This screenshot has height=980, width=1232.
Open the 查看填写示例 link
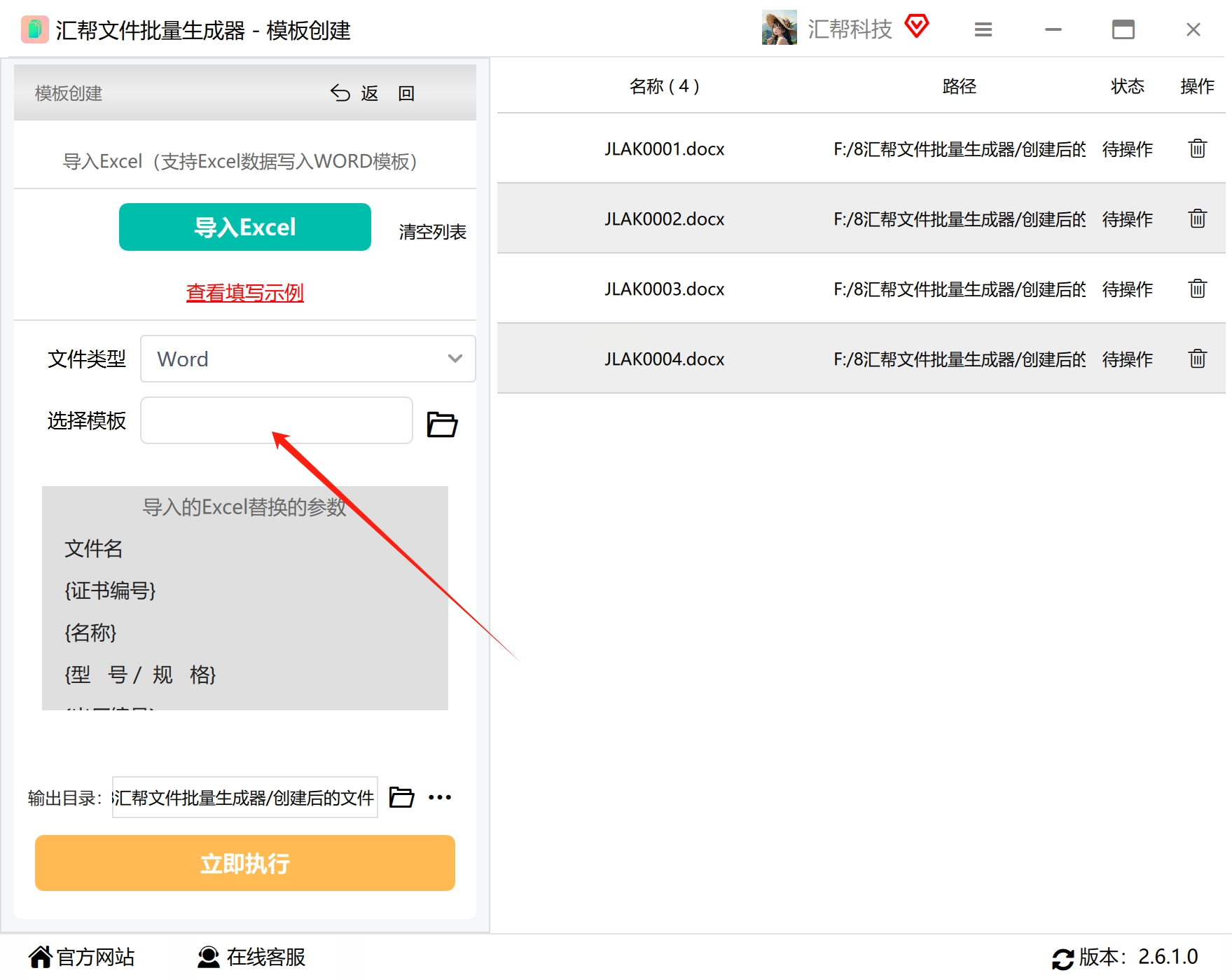point(245,292)
